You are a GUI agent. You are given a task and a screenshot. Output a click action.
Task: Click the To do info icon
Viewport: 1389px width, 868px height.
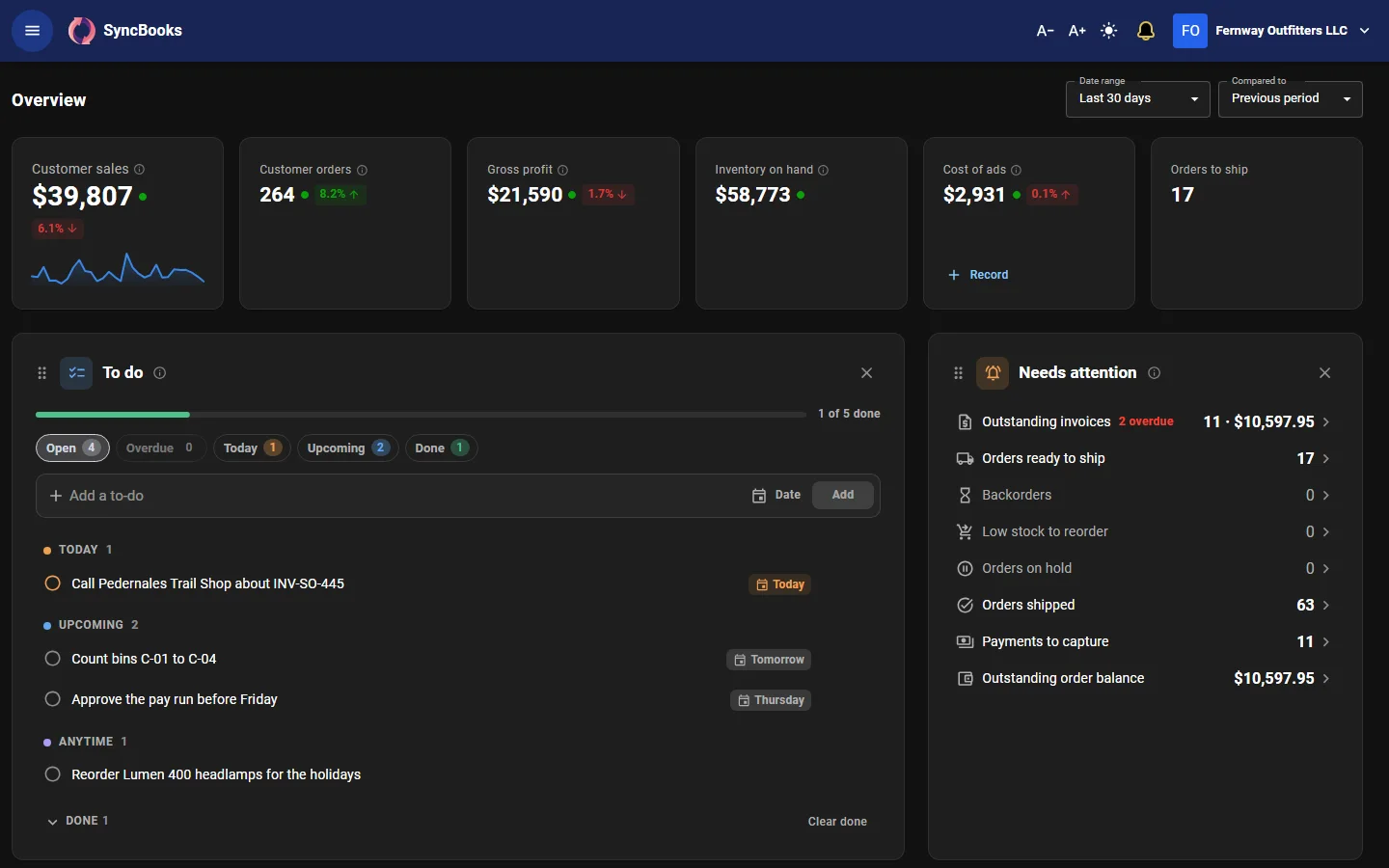pyautogui.click(x=160, y=373)
